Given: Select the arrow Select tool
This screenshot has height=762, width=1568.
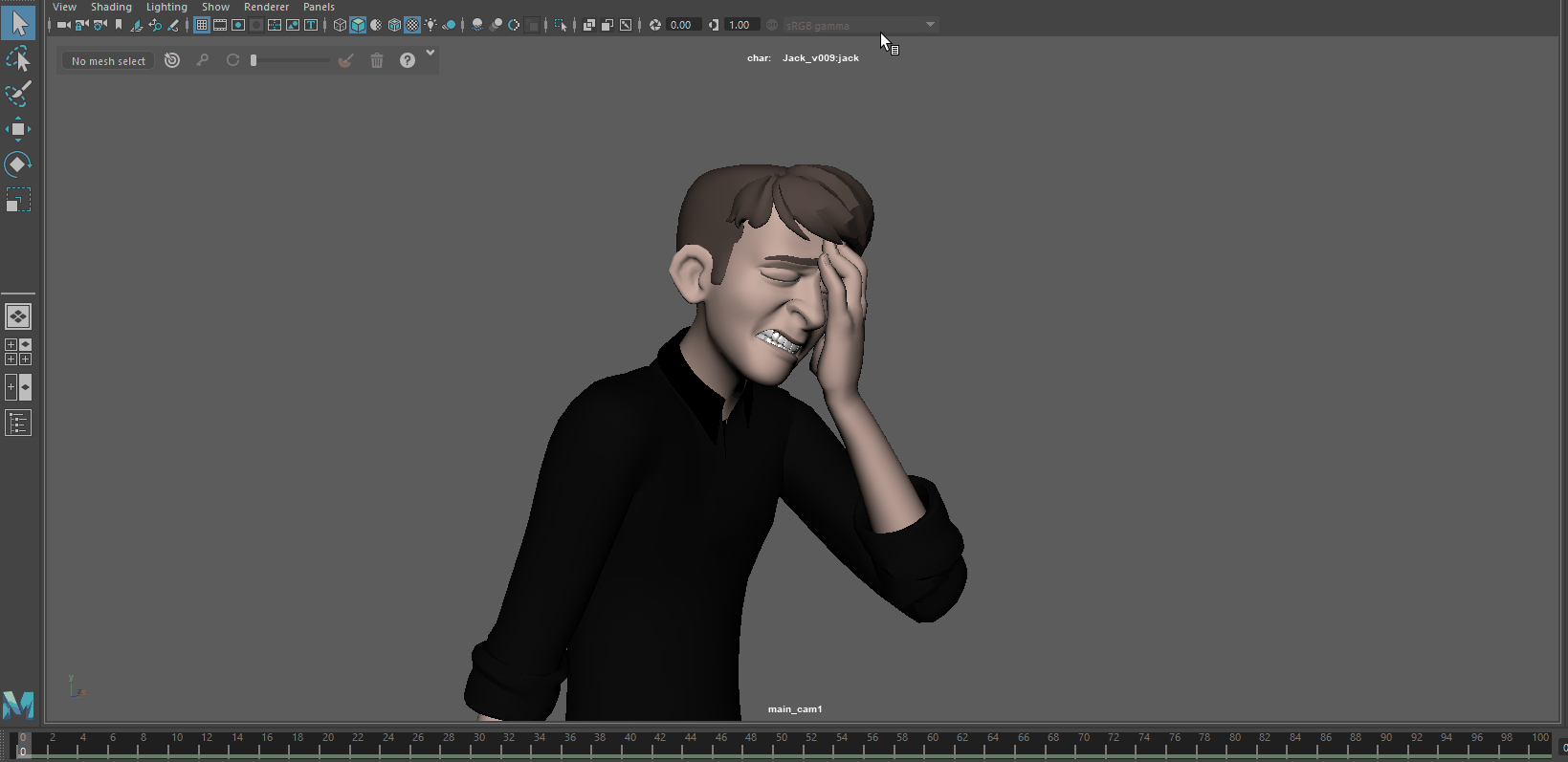Looking at the screenshot, I should click(18, 22).
